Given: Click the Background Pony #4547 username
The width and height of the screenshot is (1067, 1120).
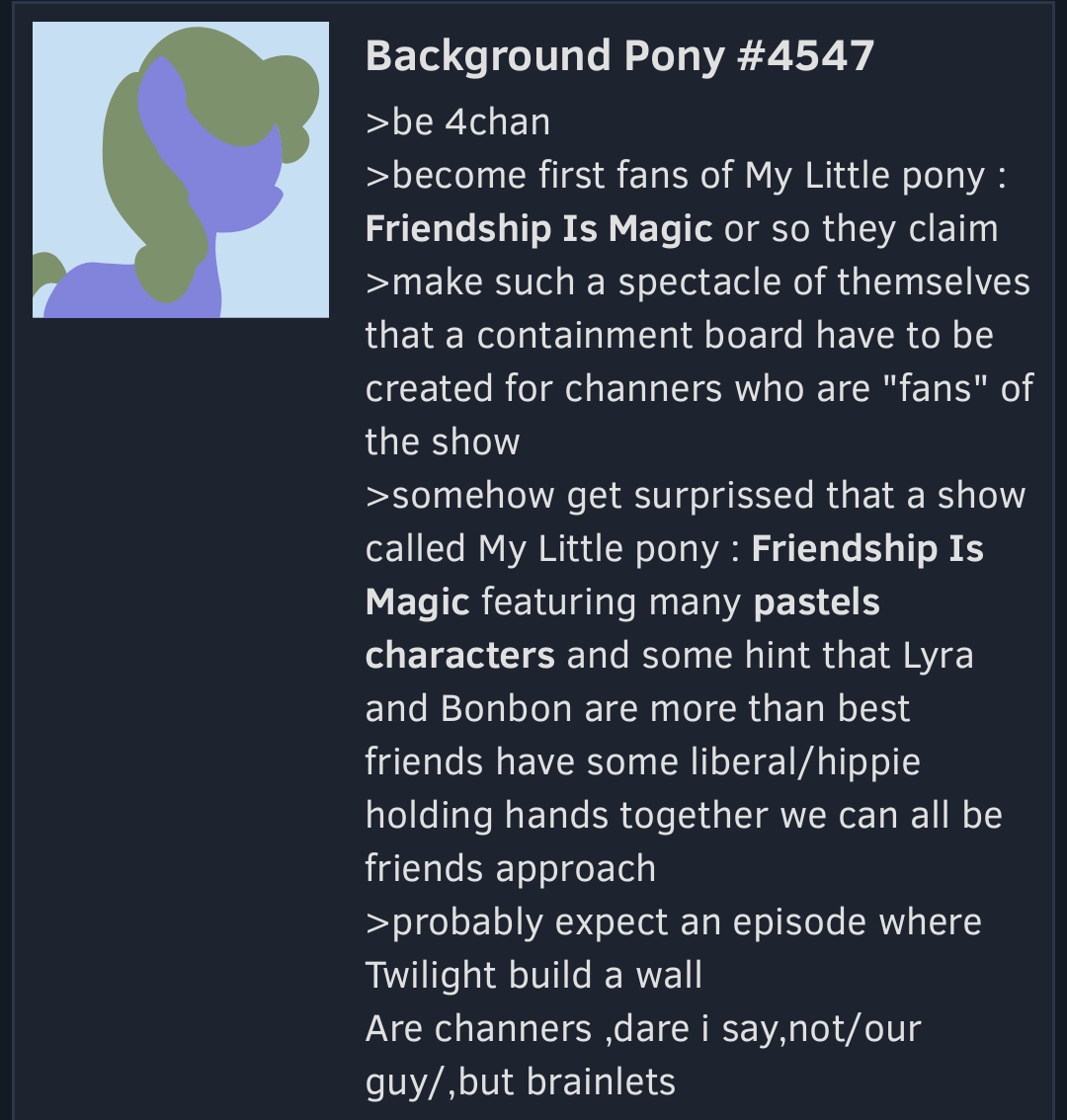Looking at the screenshot, I should (x=619, y=55).
